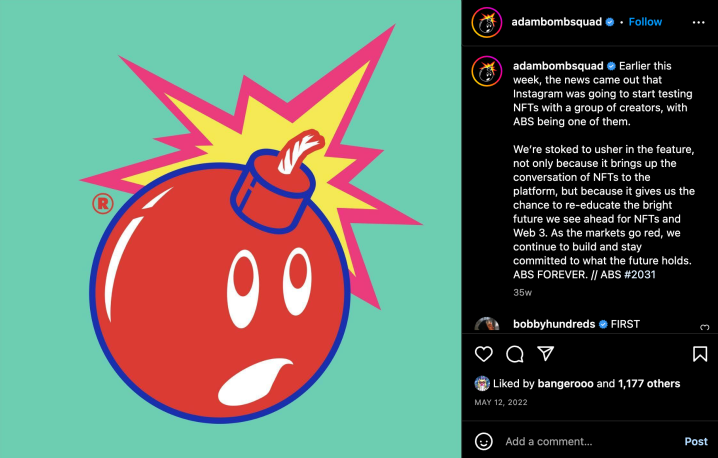718x458 pixels.
Task: Save post with the bookmark icon
Action: (x=700, y=354)
